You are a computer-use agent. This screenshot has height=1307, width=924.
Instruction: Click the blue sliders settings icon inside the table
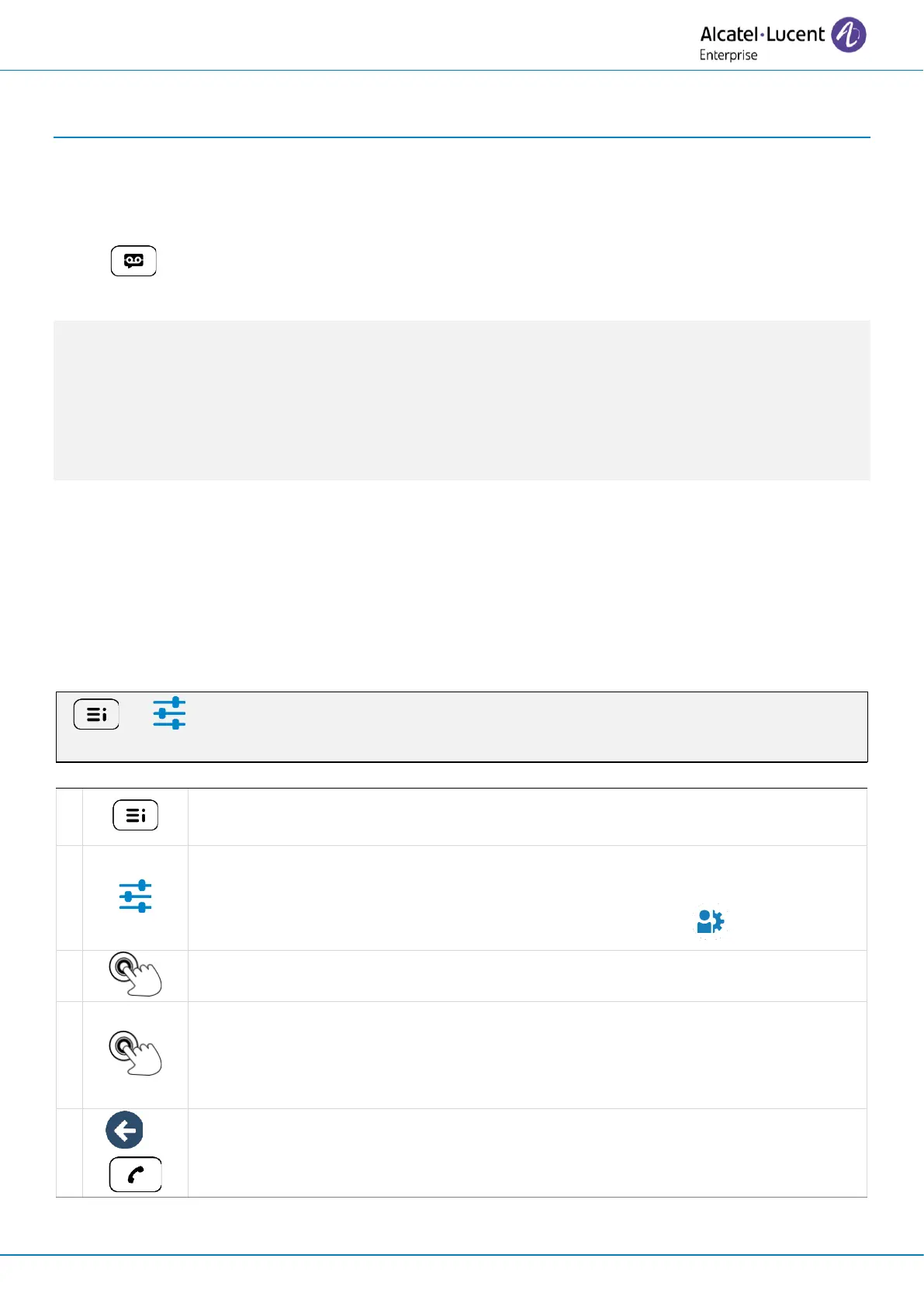coord(135,896)
